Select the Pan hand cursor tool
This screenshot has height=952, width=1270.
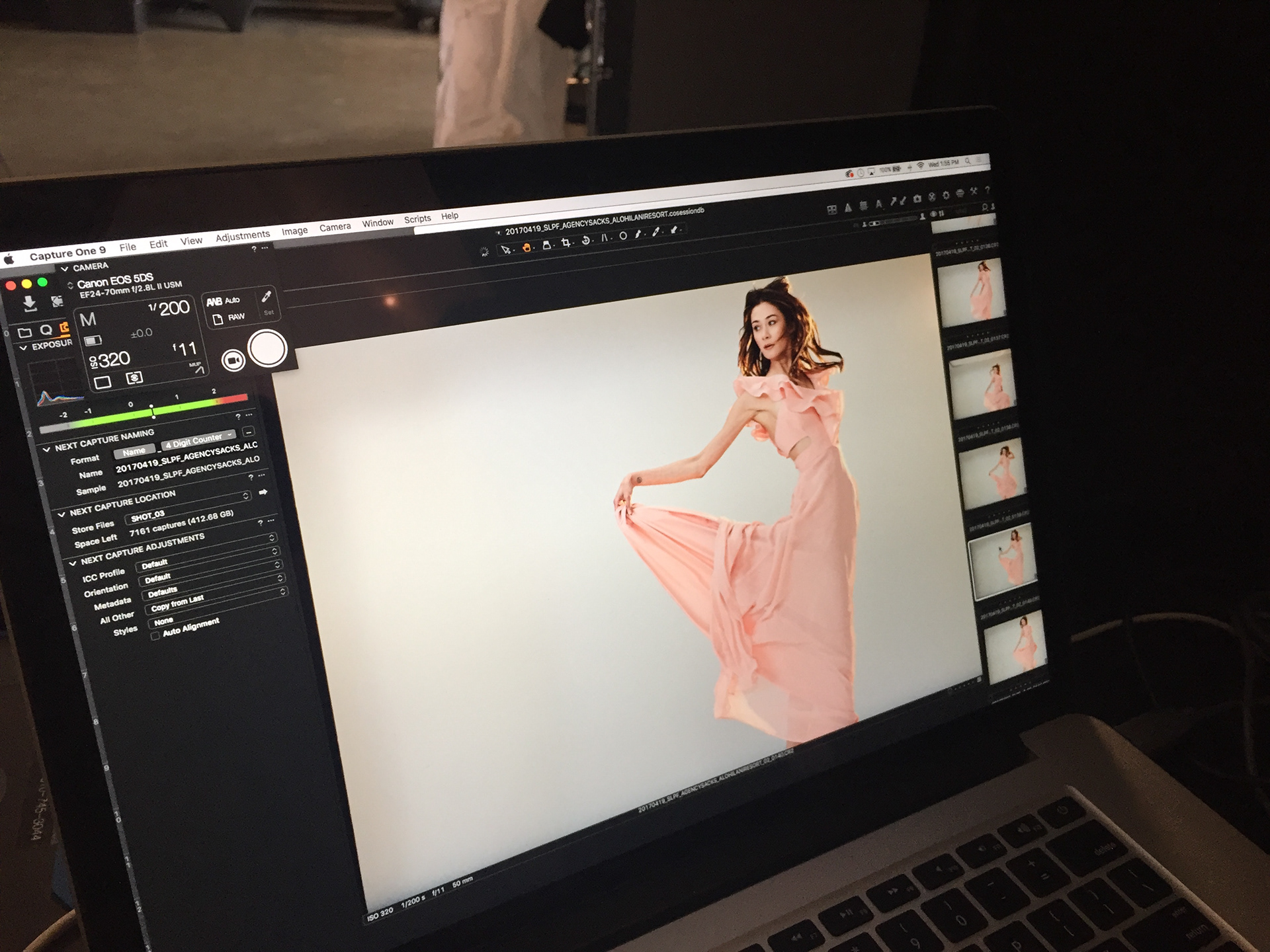(x=527, y=247)
